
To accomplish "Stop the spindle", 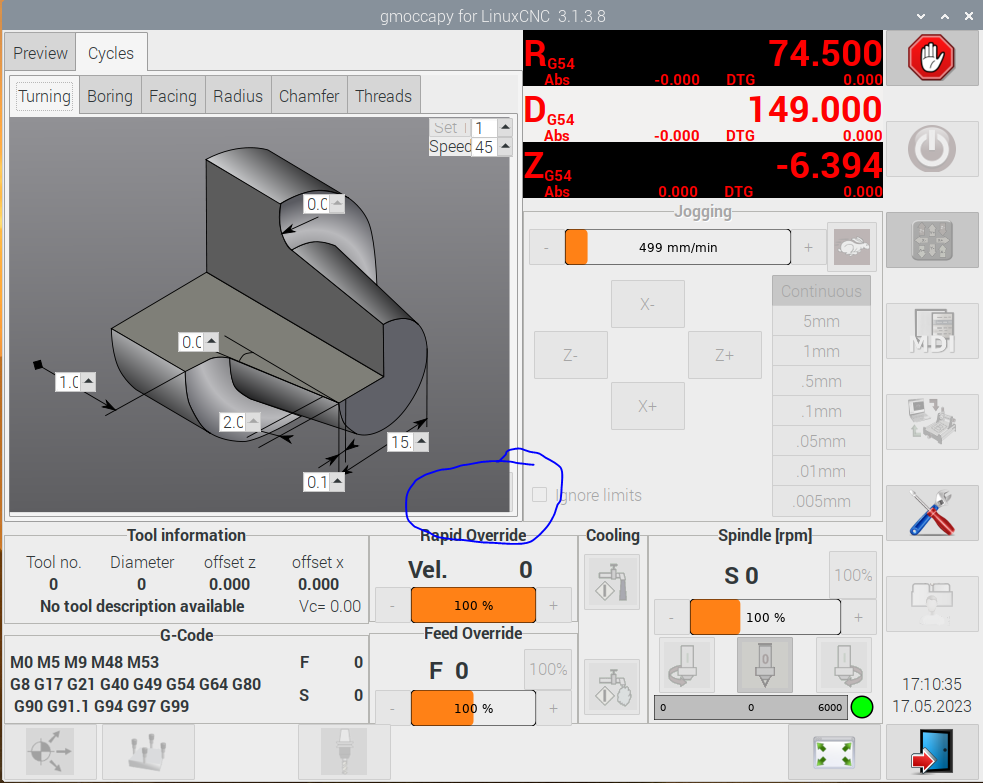I will point(765,665).
